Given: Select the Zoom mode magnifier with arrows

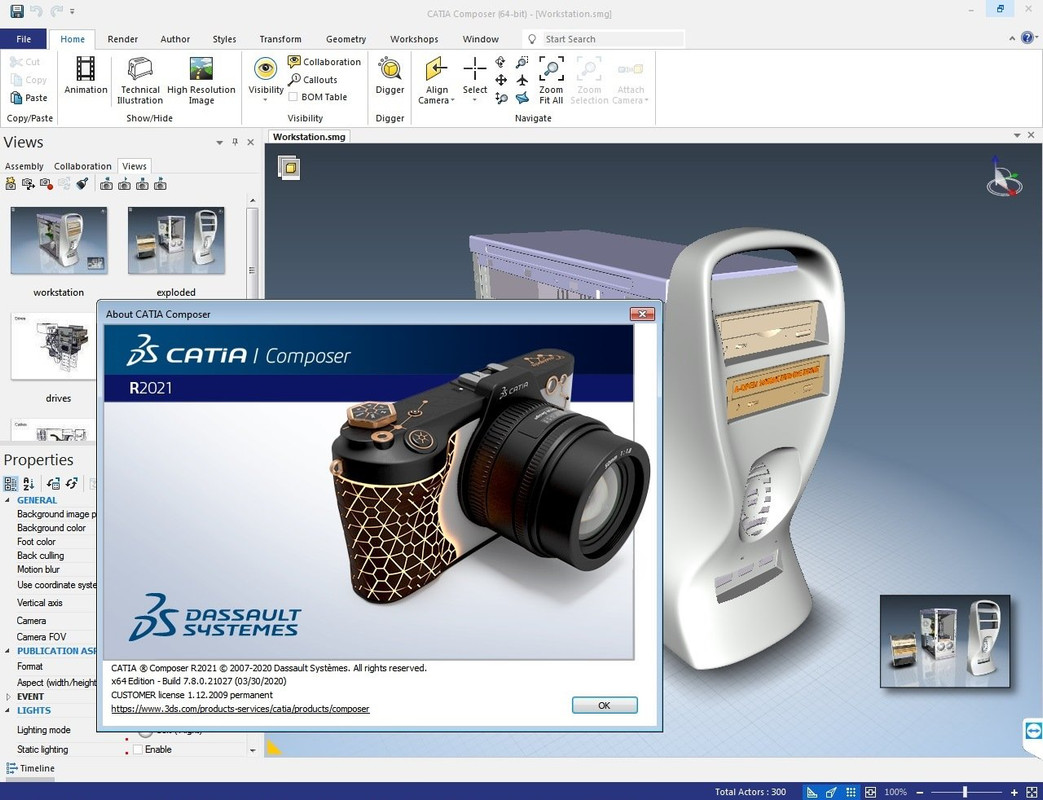Looking at the screenshot, I should 500,98.
